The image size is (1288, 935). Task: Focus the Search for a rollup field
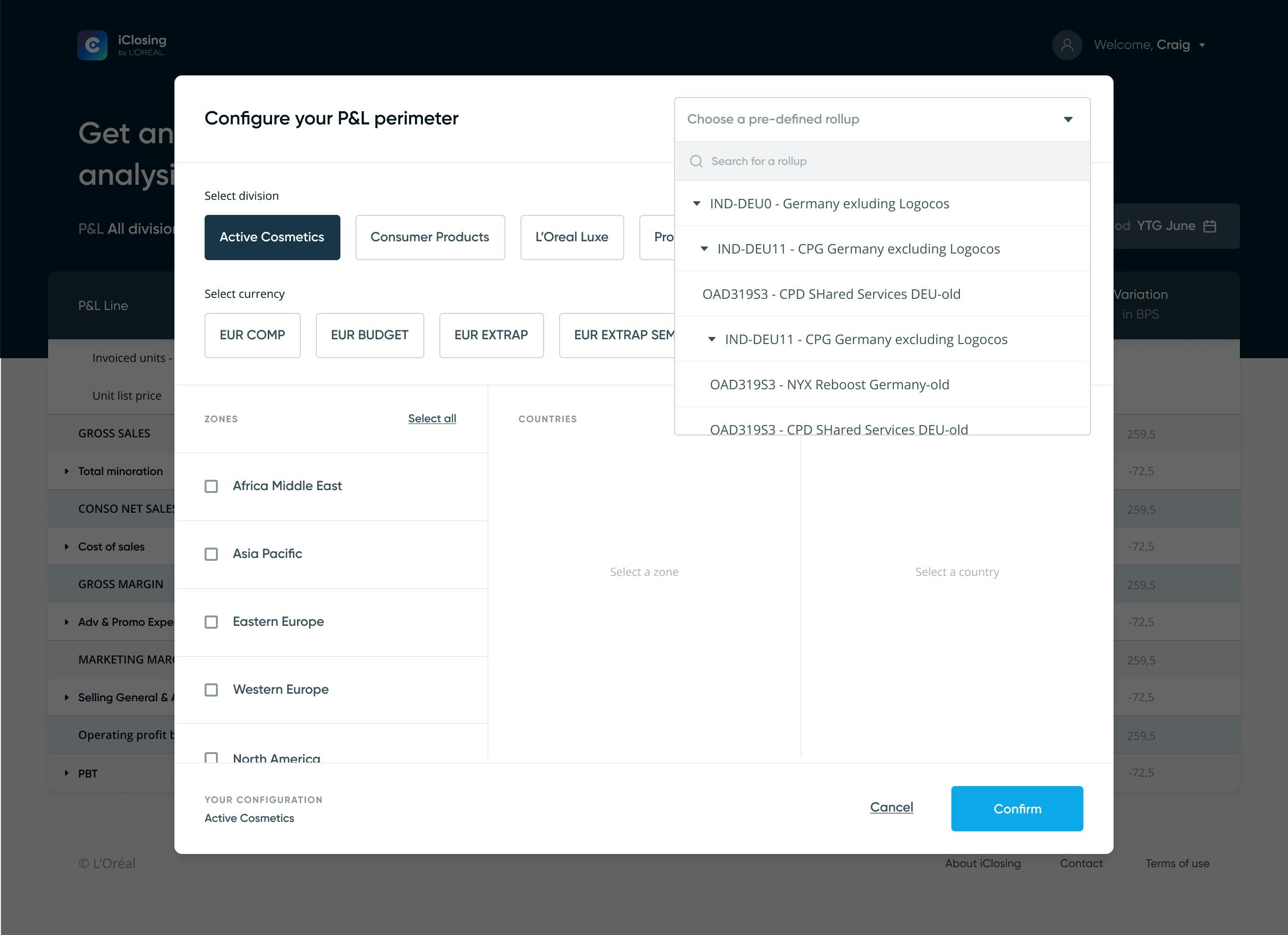[x=882, y=161]
